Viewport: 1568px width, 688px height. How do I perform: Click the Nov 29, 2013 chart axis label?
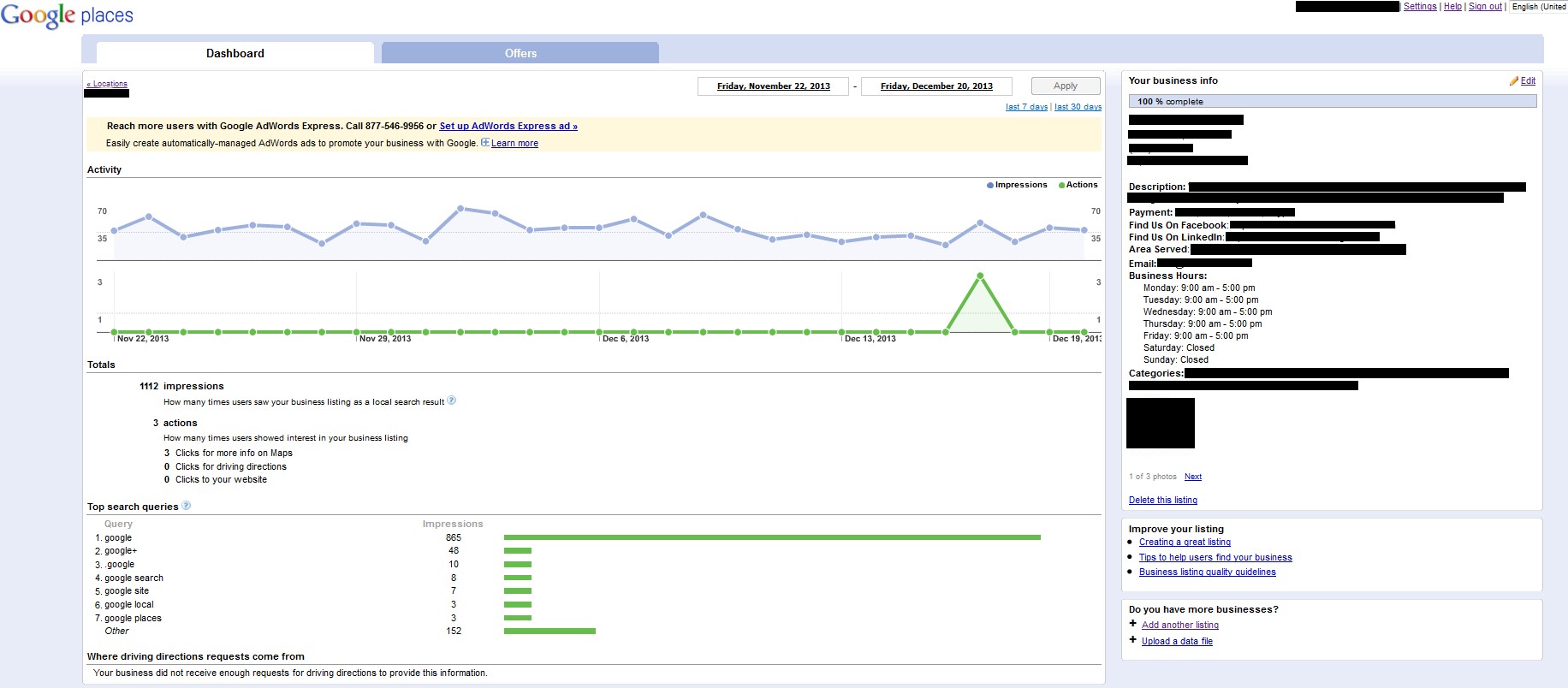(x=385, y=339)
